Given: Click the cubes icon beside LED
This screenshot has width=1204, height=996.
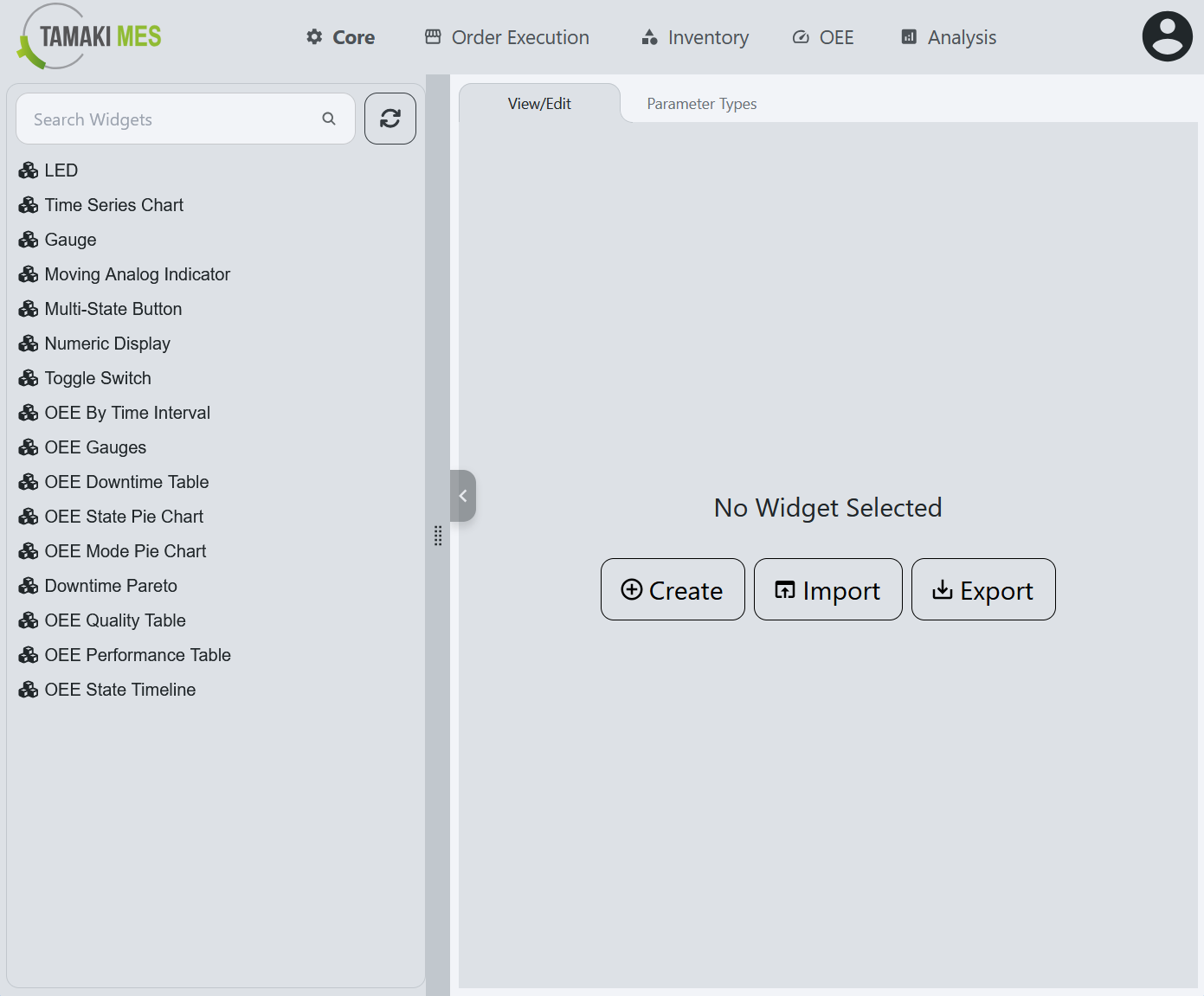Looking at the screenshot, I should coord(29,170).
